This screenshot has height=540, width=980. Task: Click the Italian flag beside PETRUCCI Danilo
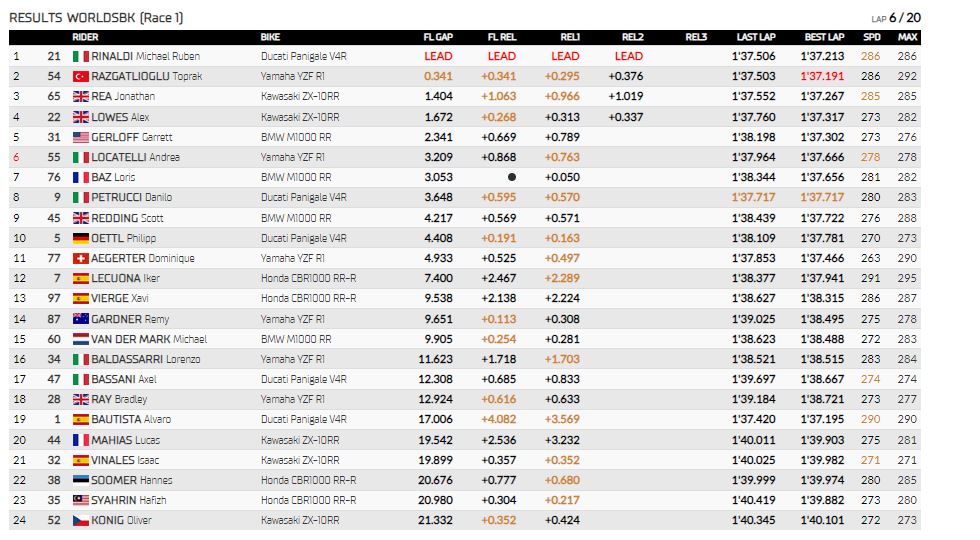(x=81, y=197)
